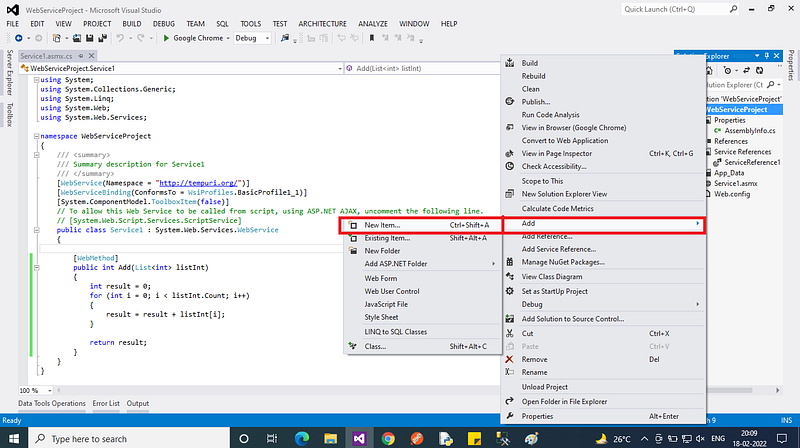800x448 pixels.
Task: Open the Toolbox side tab
Action: click(9, 114)
